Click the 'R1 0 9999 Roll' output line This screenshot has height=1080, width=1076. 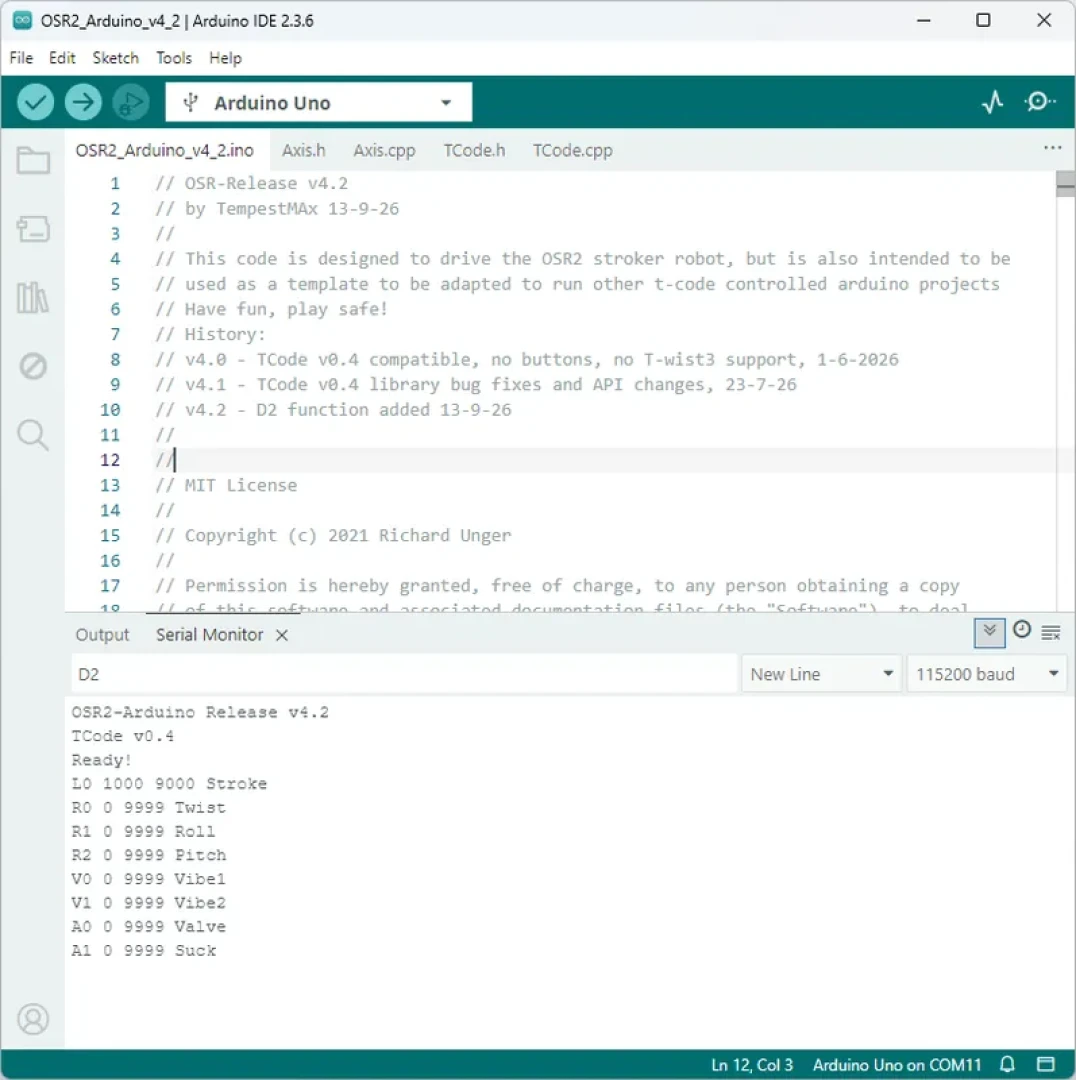pyautogui.click(x=143, y=831)
